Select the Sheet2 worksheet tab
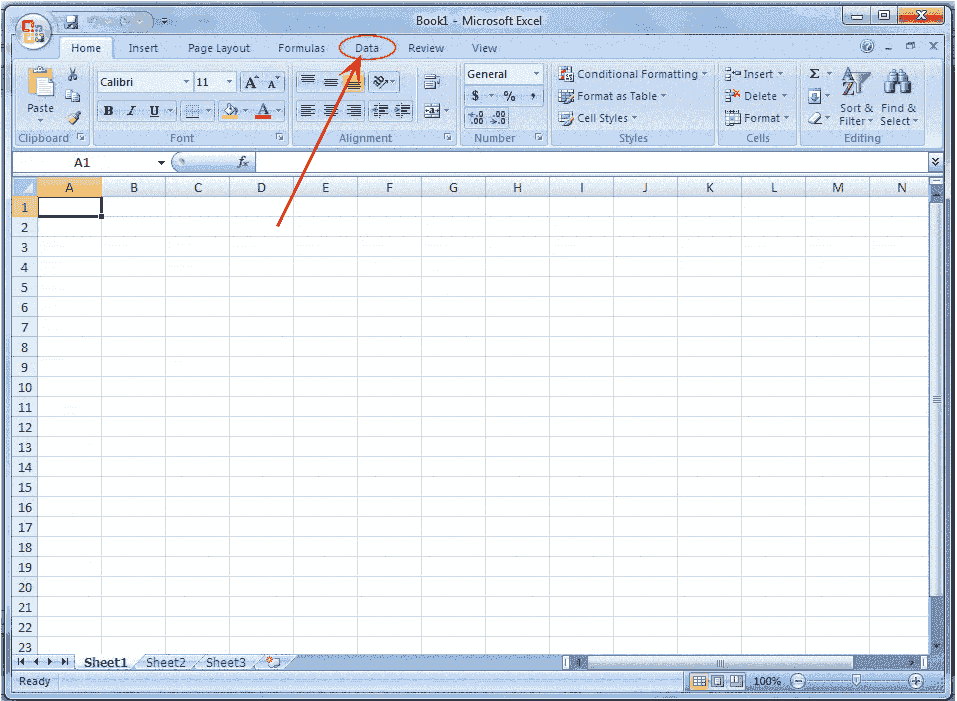This screenshot has height=701, width=957. [166, 662]
